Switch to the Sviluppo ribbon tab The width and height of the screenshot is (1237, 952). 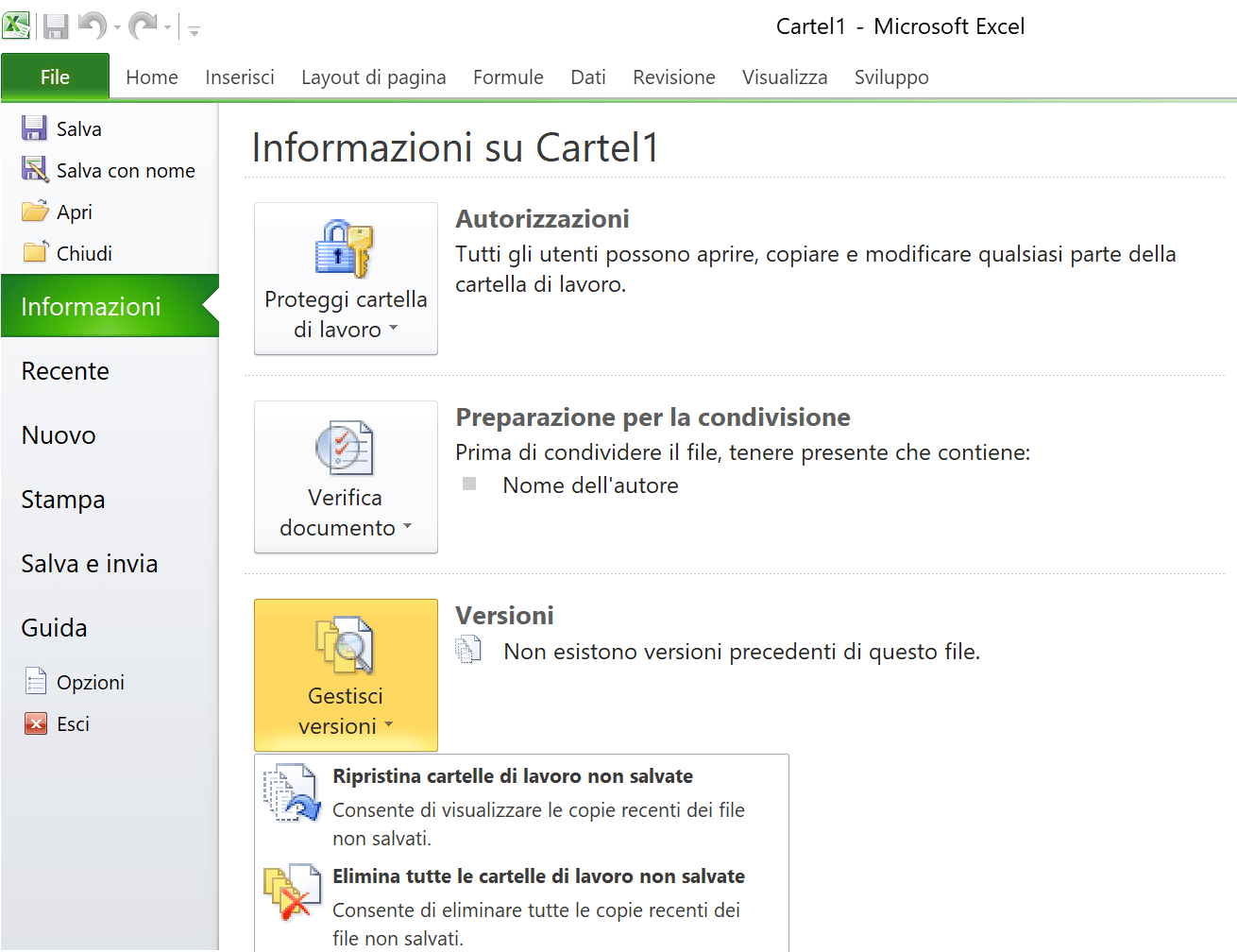(890, 77)
